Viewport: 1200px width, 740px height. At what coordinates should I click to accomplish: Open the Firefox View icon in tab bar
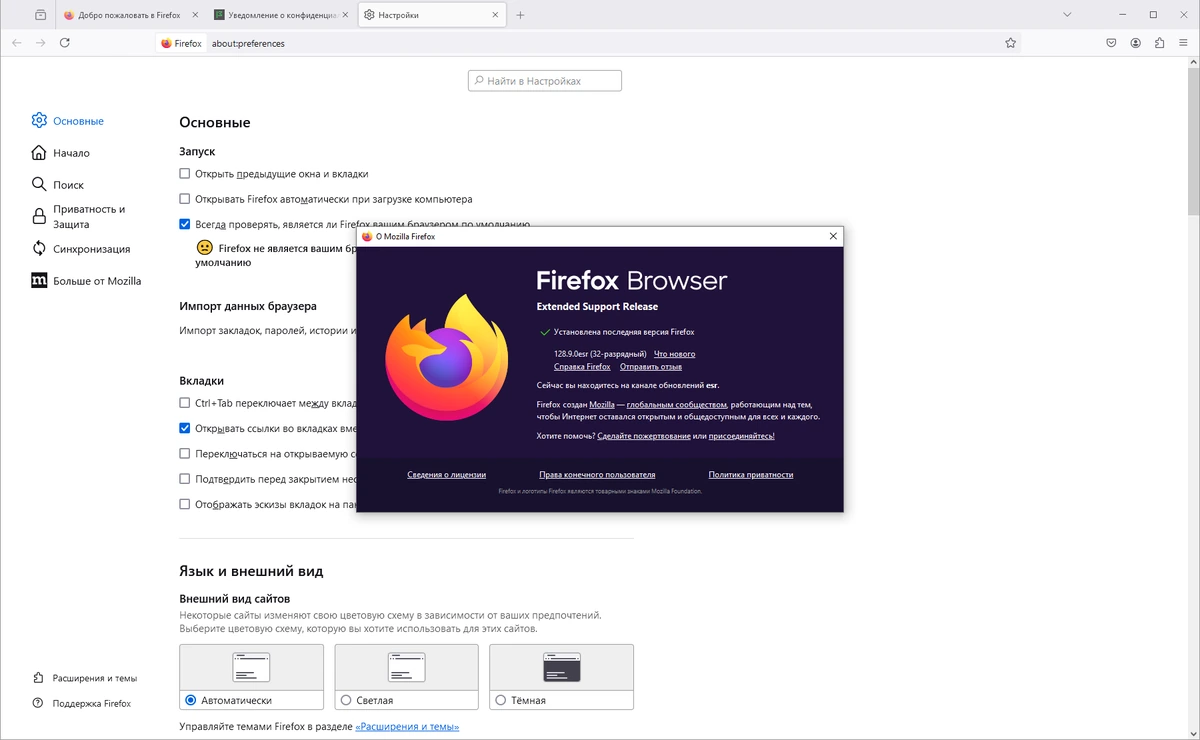(x=40, y=15)
